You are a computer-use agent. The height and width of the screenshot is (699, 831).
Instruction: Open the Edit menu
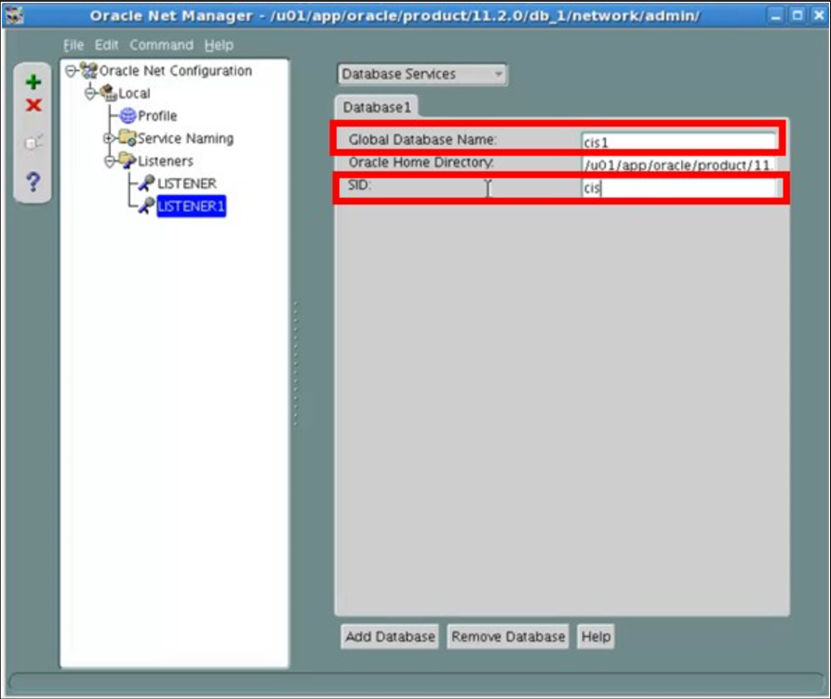click(x=106, y=45)
